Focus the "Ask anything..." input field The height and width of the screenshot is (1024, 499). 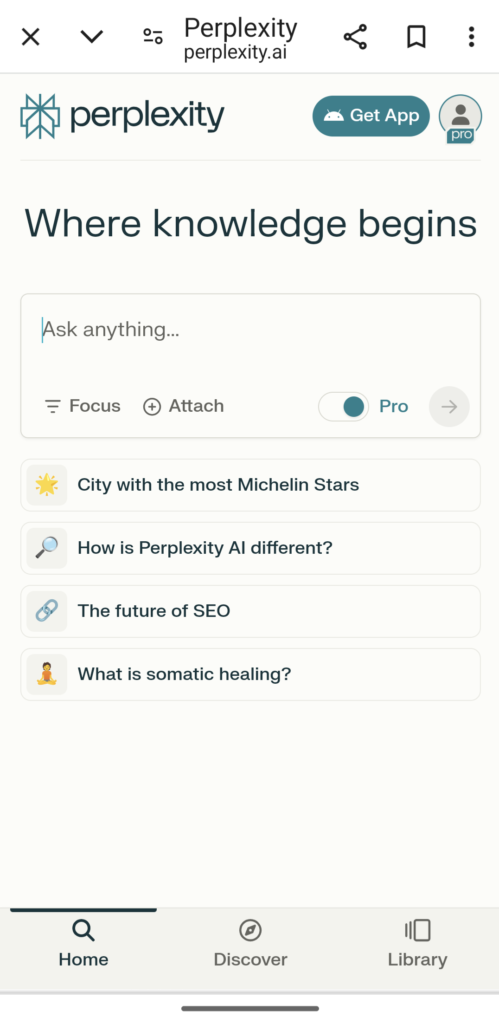(x=251, y=340)
